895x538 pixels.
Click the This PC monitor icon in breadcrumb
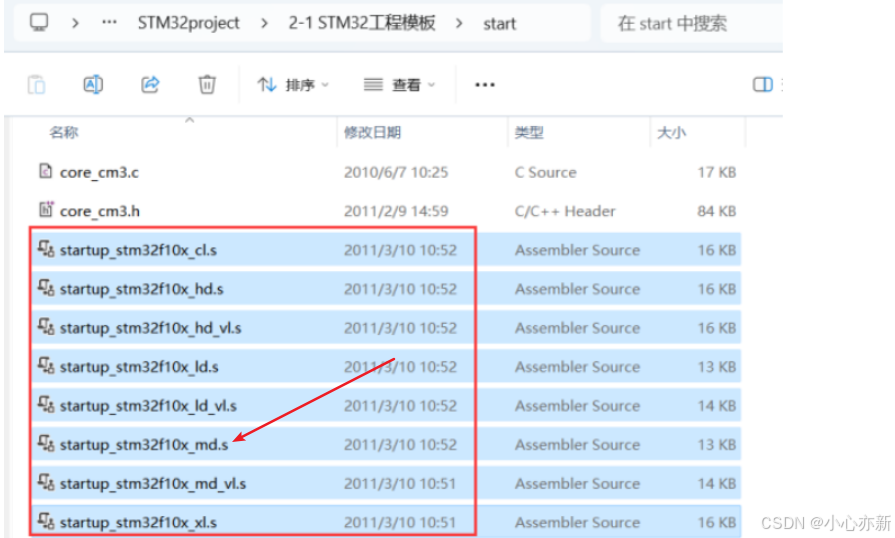[39, 23]
